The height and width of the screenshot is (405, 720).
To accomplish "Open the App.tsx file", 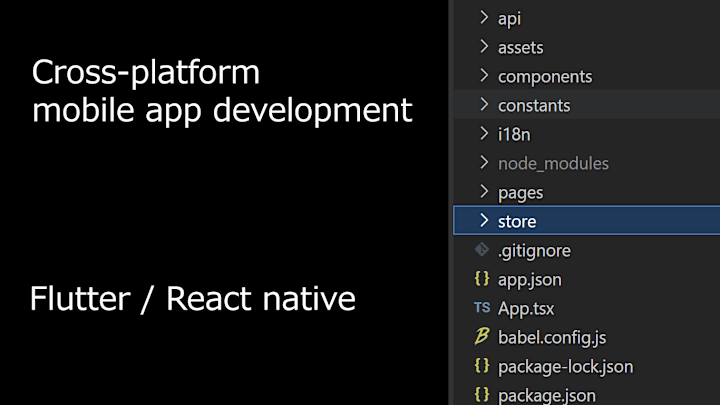I will [x=526, y=309].
